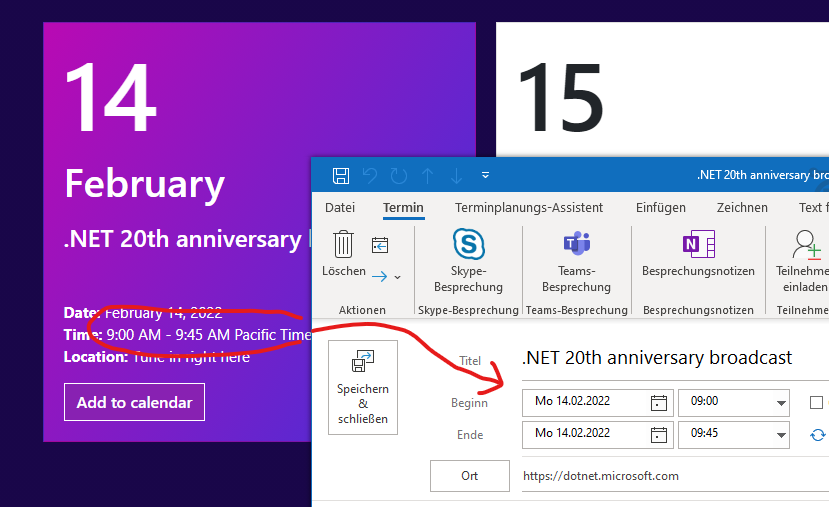Redo the last action in Outlook
The height and width of the screenshot is (507, 829).
pyautogui.click(x=399, y=176)
